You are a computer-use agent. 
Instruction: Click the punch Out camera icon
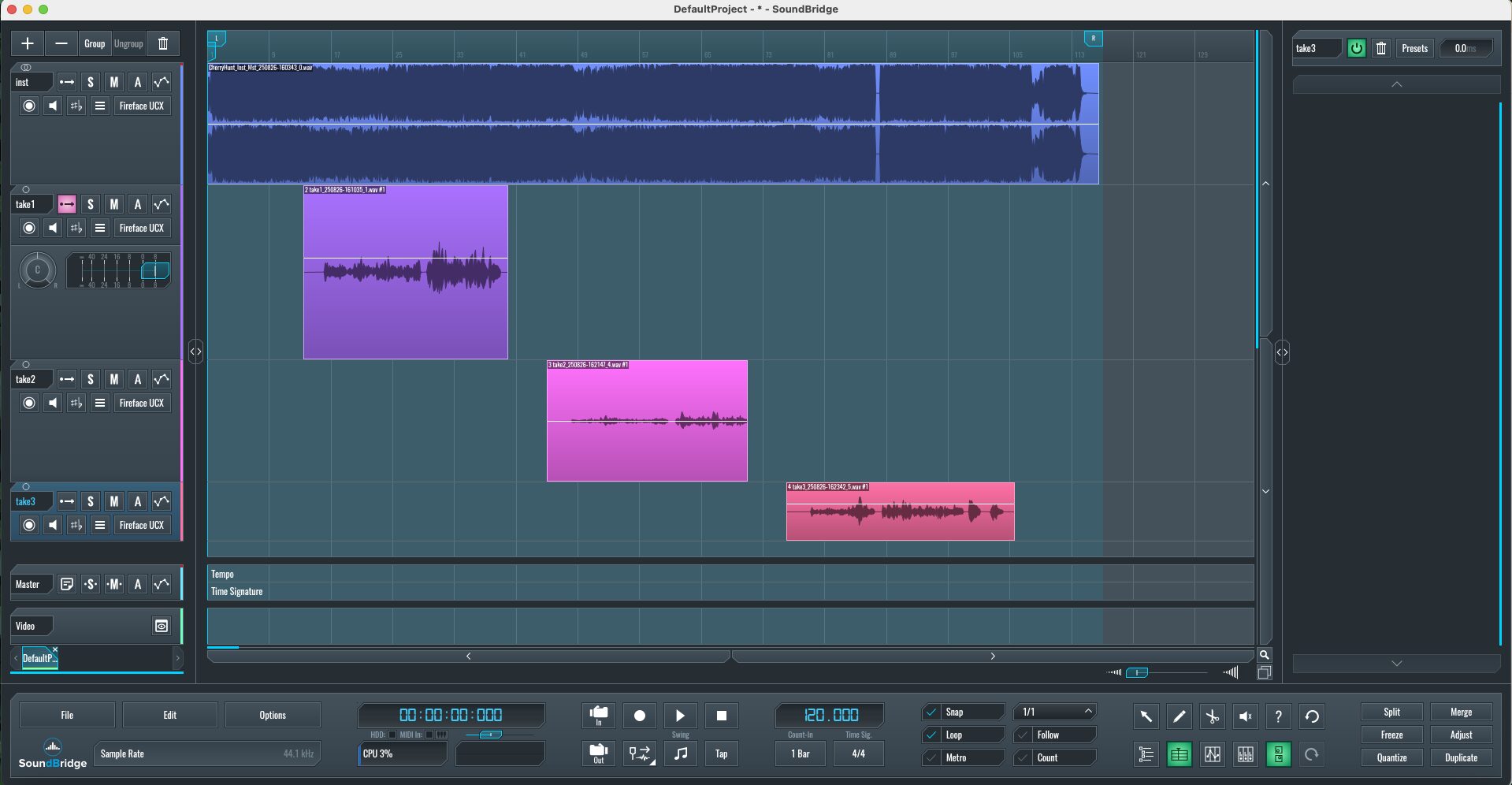pyautogui.click(x=599, y=753)
